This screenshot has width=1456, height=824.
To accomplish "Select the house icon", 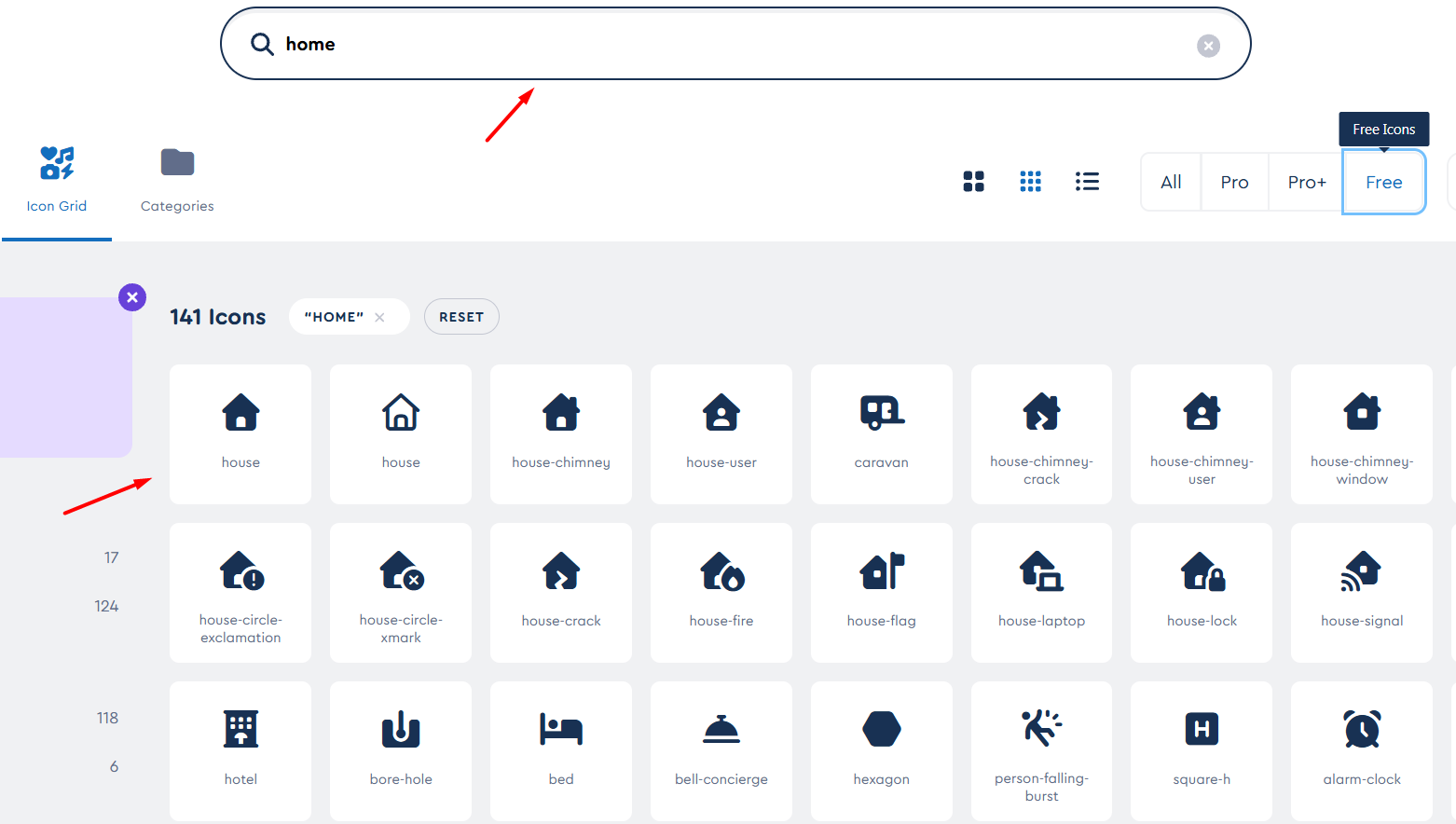I will [x=240, y=434].
